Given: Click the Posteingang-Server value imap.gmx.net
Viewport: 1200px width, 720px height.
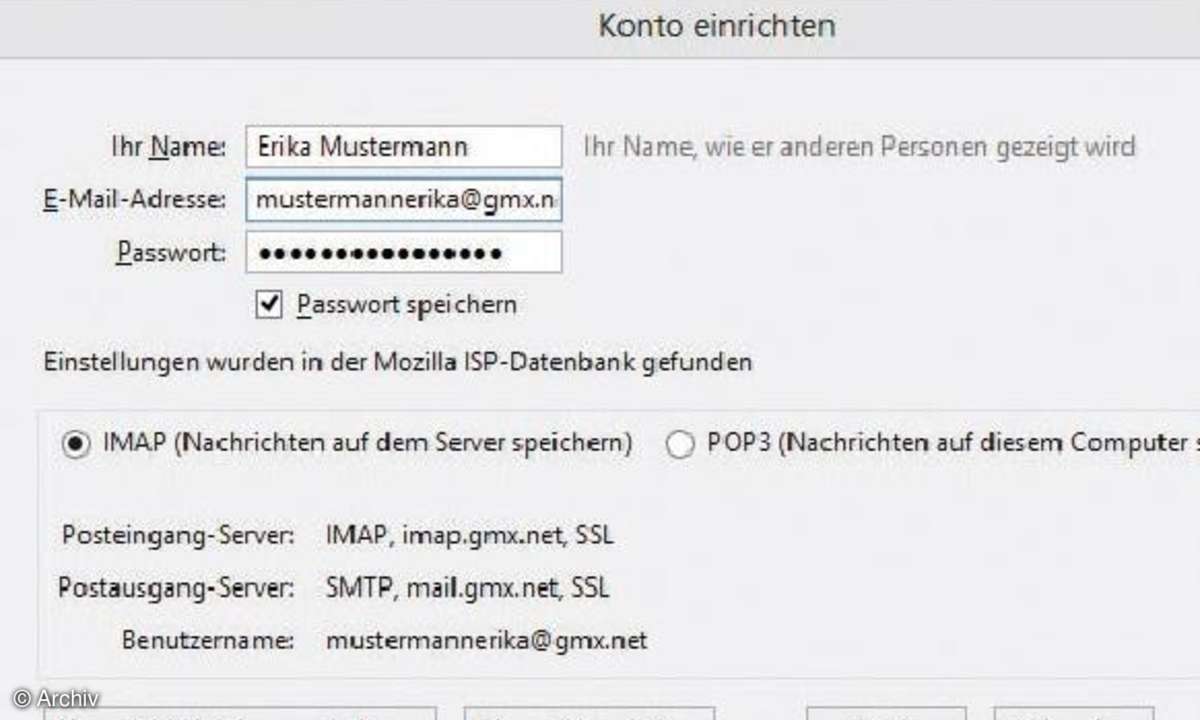Looking at the screenshot, I should (x=470, y=535).
